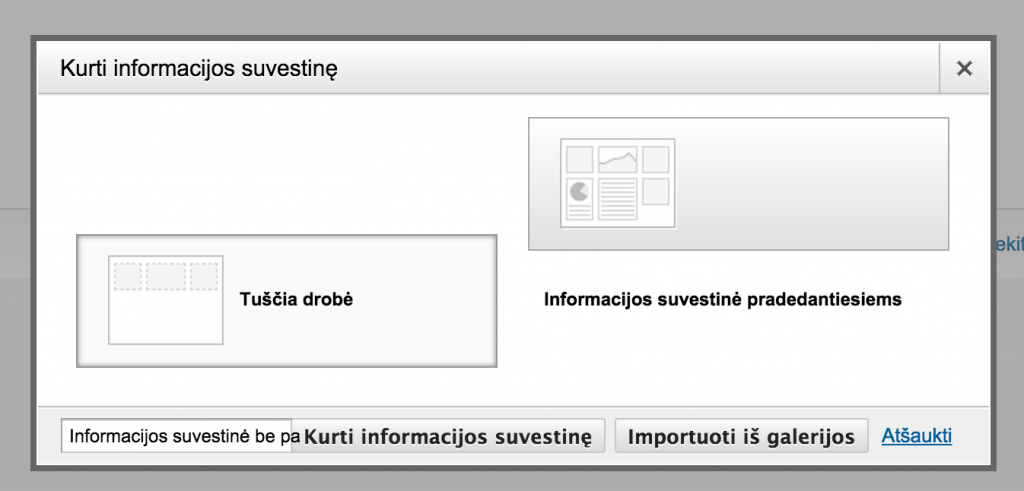The width and height of the screenshot is (1024, 491).
Task: Click top-right square widget in starter thumbnail
Action: (x=656, y=159)
